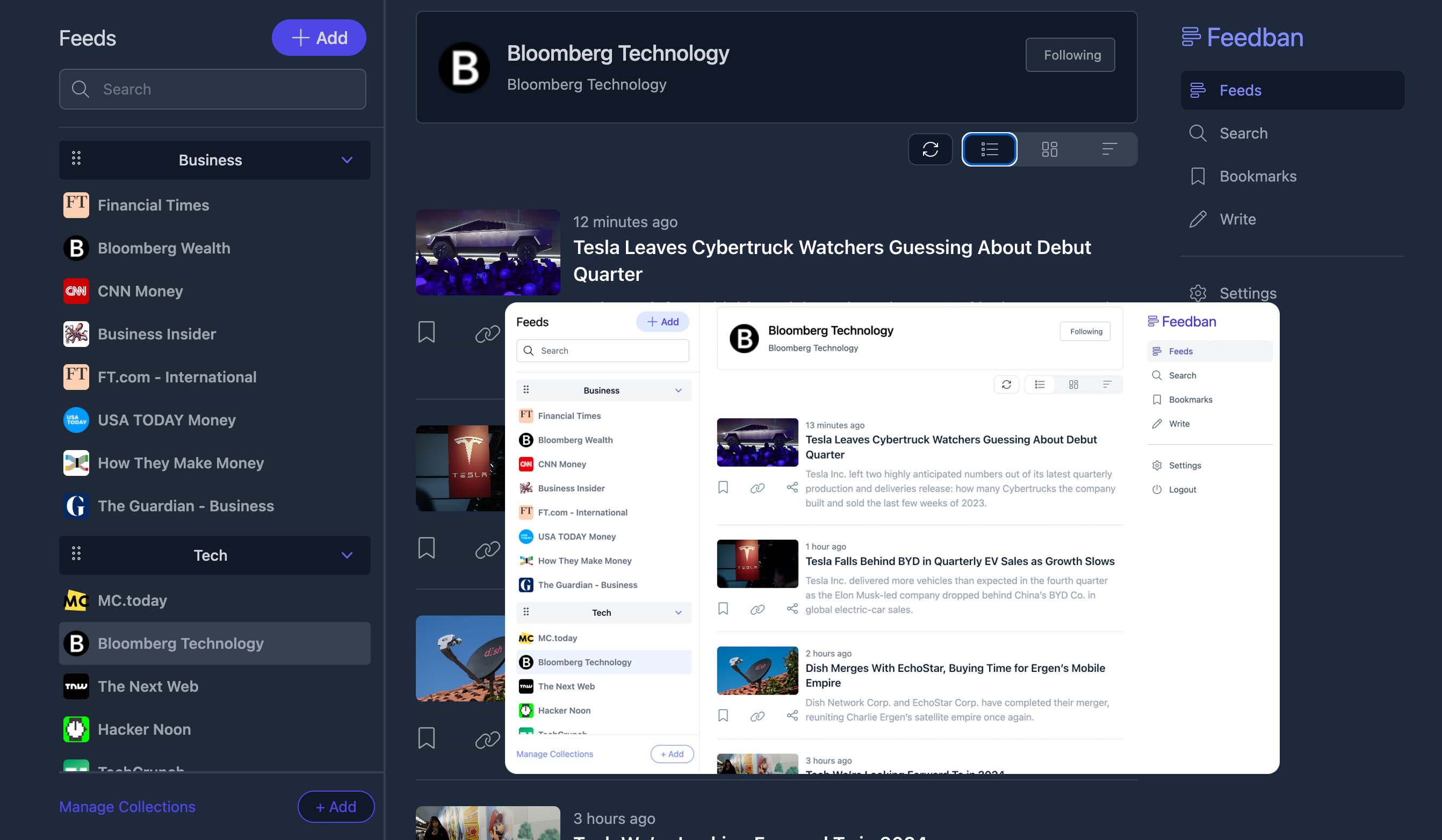The height and width of the screenshot is (840, 1442).
Task: Click the list view icon
Action: (989, 149)
